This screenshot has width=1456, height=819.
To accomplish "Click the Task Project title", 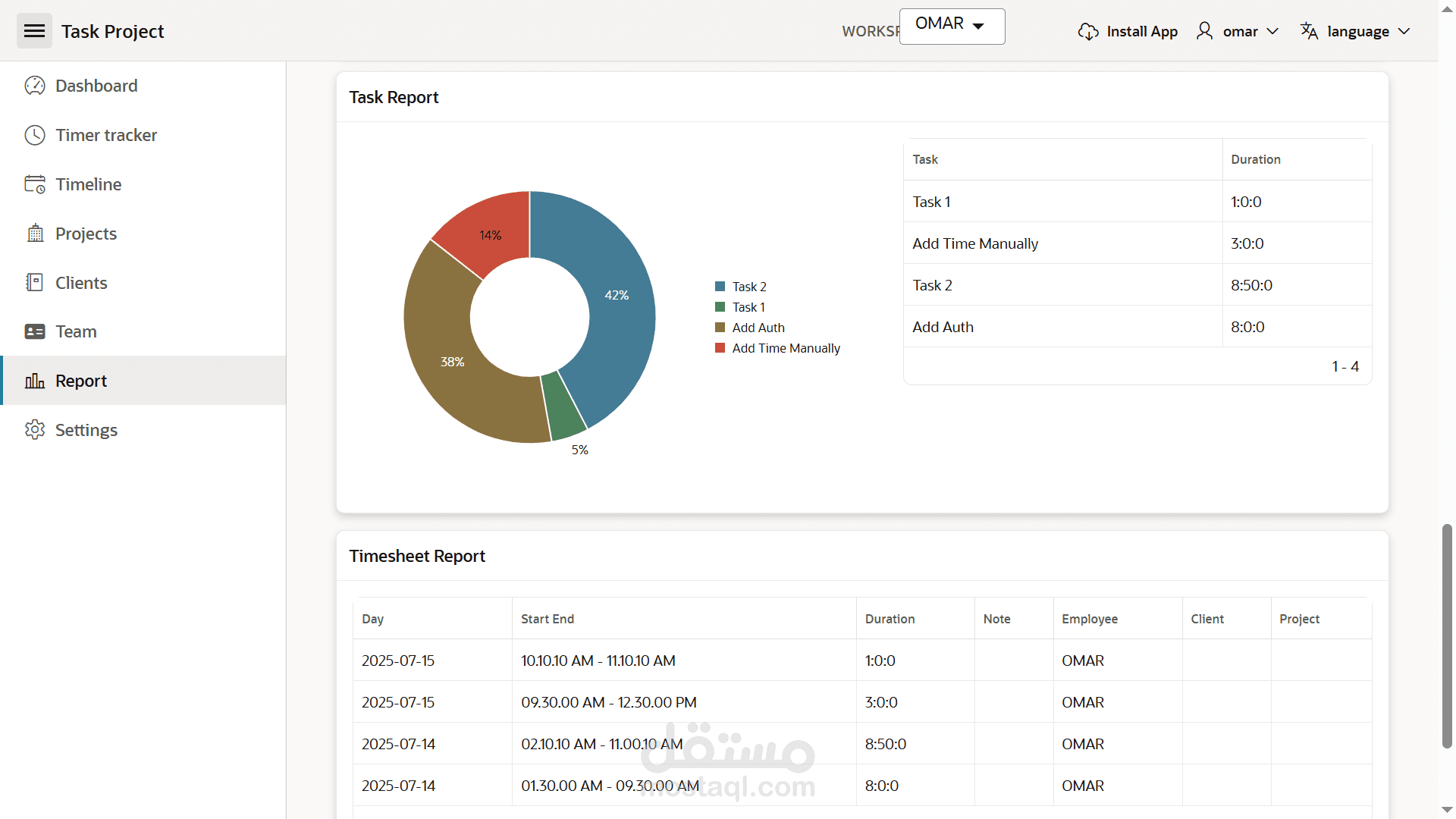I will (x=112, y=31).
